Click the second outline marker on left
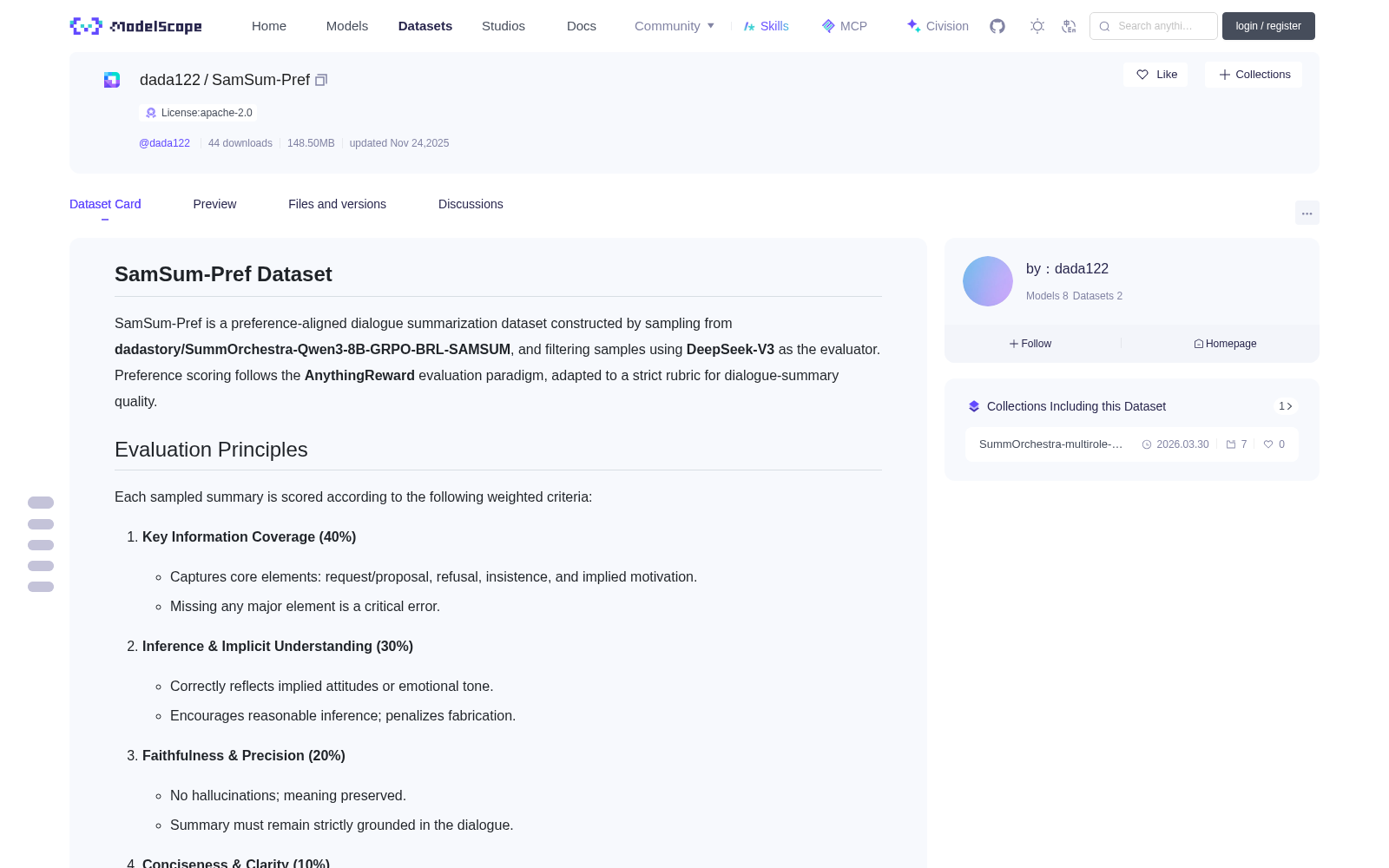 (x=41, y=524)
